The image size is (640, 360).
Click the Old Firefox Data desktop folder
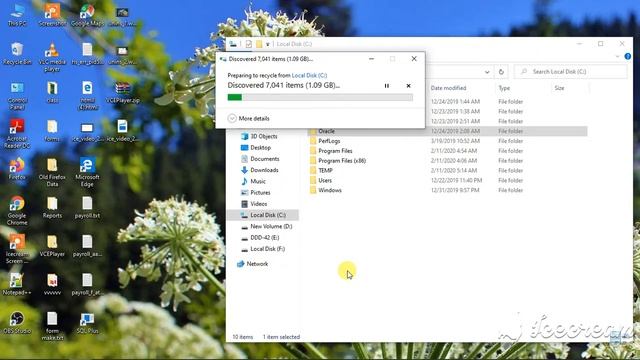(x=52, y=172)
